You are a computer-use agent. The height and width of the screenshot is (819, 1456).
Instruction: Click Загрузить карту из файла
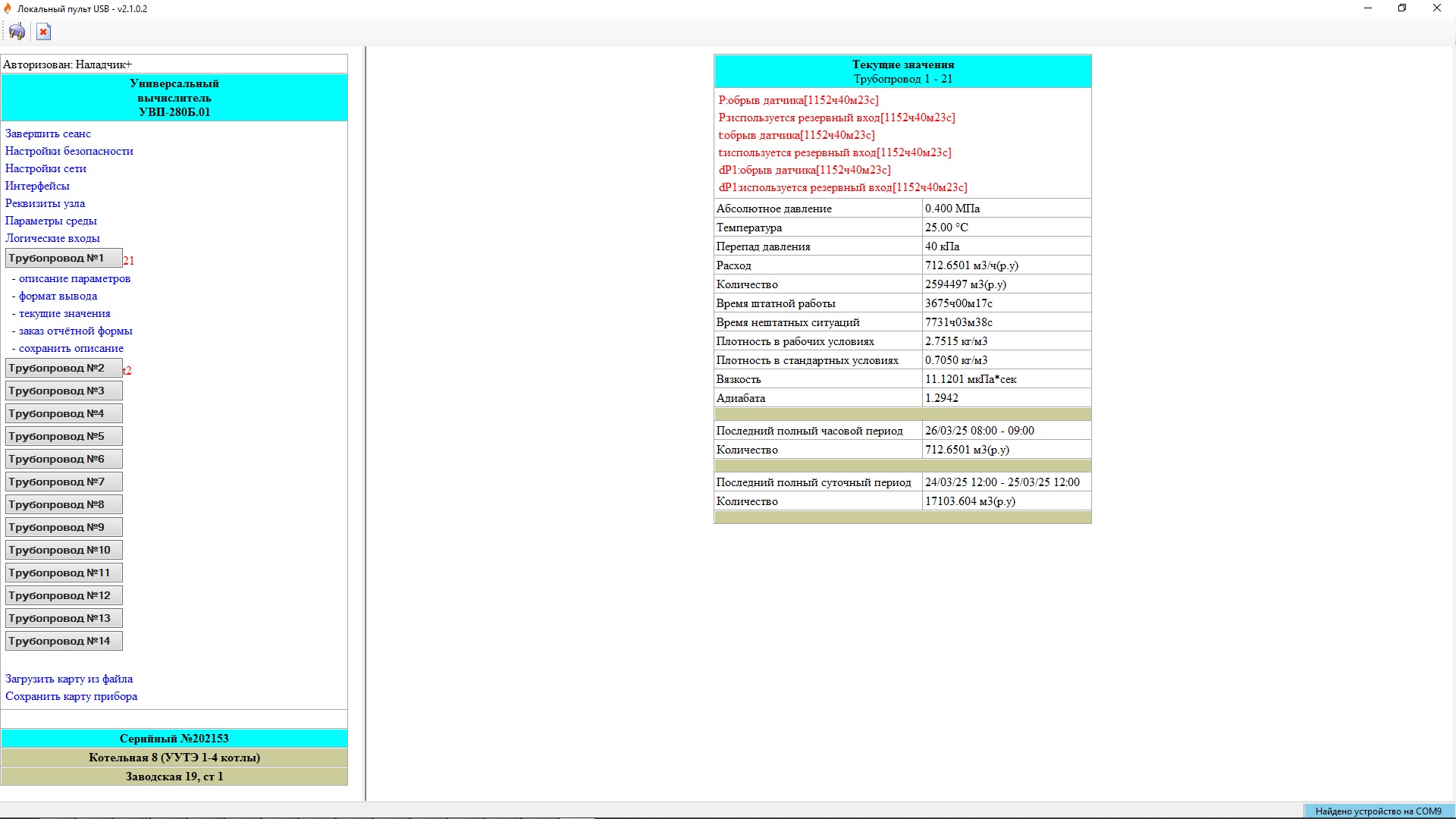coord(69,679)
